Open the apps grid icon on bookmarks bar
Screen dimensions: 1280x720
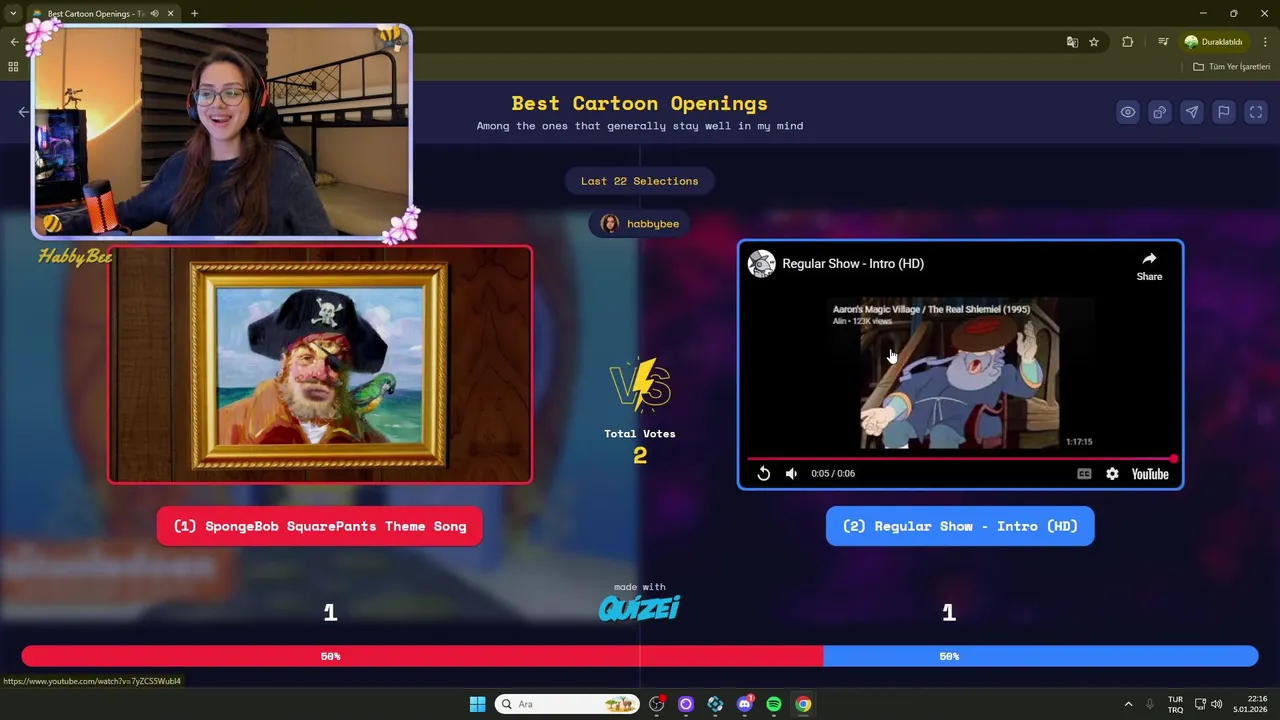tap(13, 67)
